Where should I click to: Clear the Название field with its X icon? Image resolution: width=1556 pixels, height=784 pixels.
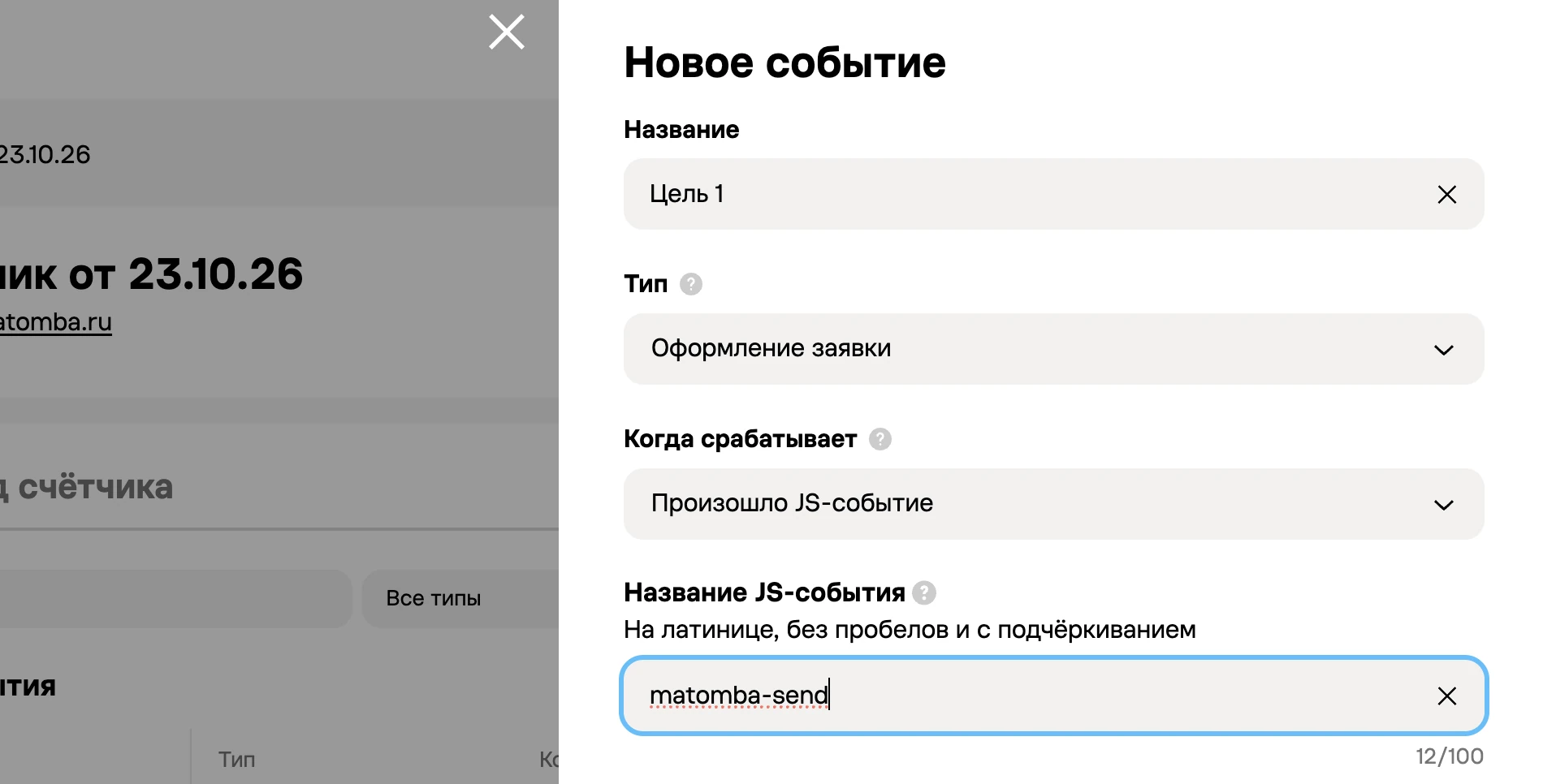(x=1446, y=195)
